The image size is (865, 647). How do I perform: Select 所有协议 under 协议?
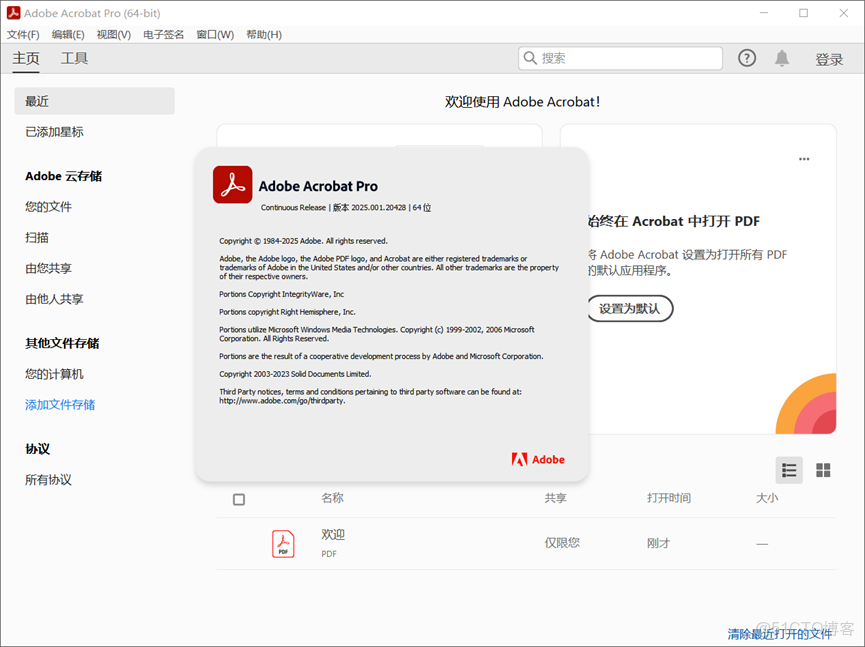pos(47,479)
